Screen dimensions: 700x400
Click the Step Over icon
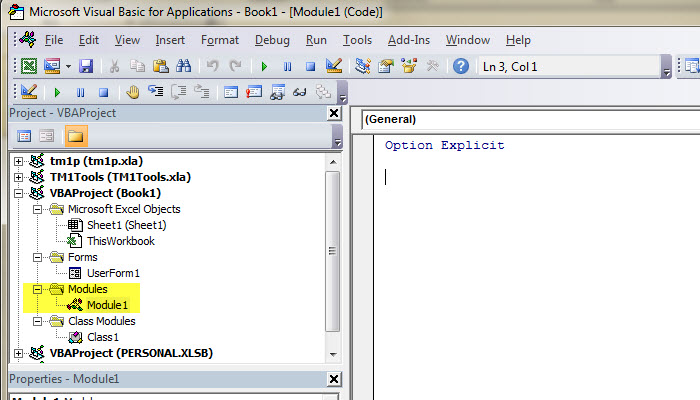(179, 92)
